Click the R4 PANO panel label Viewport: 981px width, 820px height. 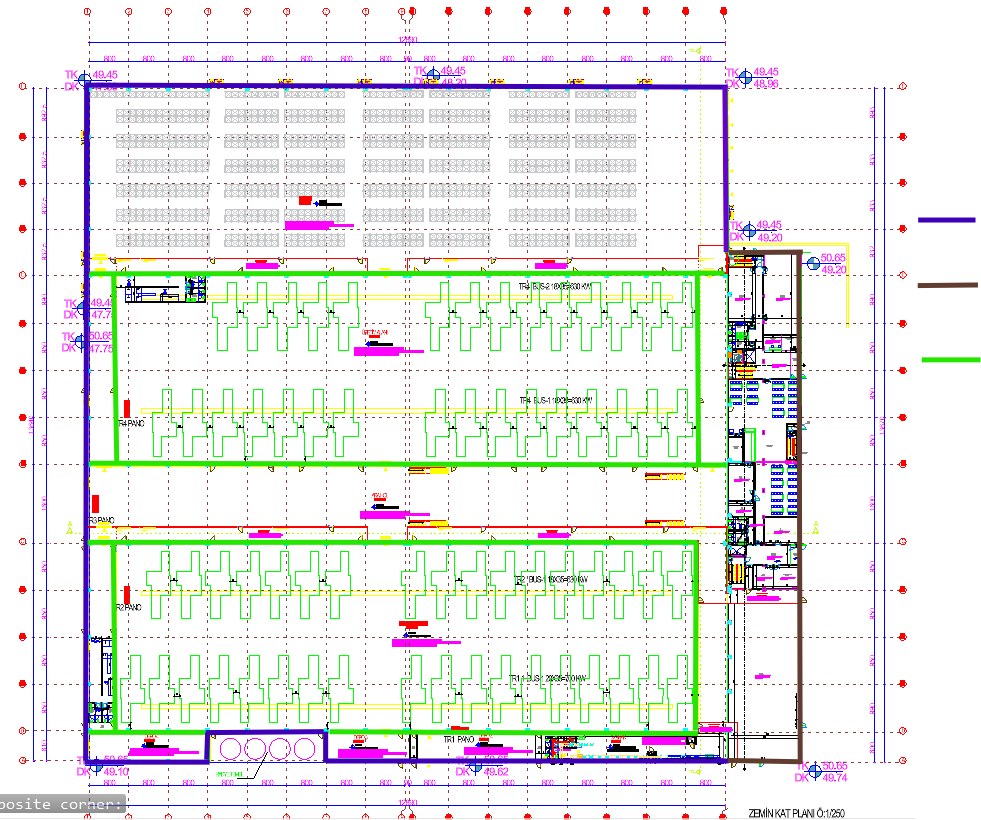(x=132, y=424)
